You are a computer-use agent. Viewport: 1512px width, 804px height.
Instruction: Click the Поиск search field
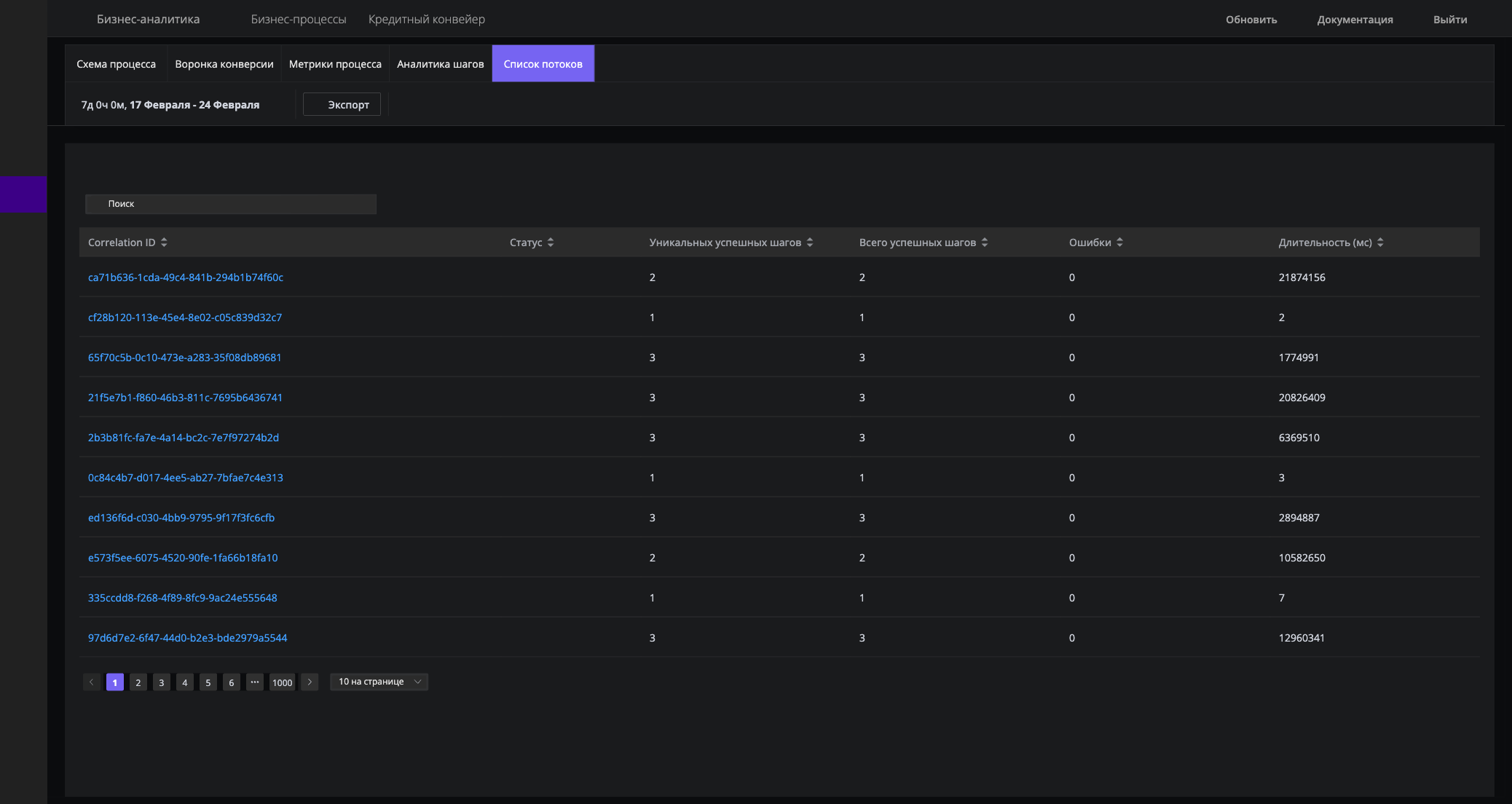pos(231,204)
